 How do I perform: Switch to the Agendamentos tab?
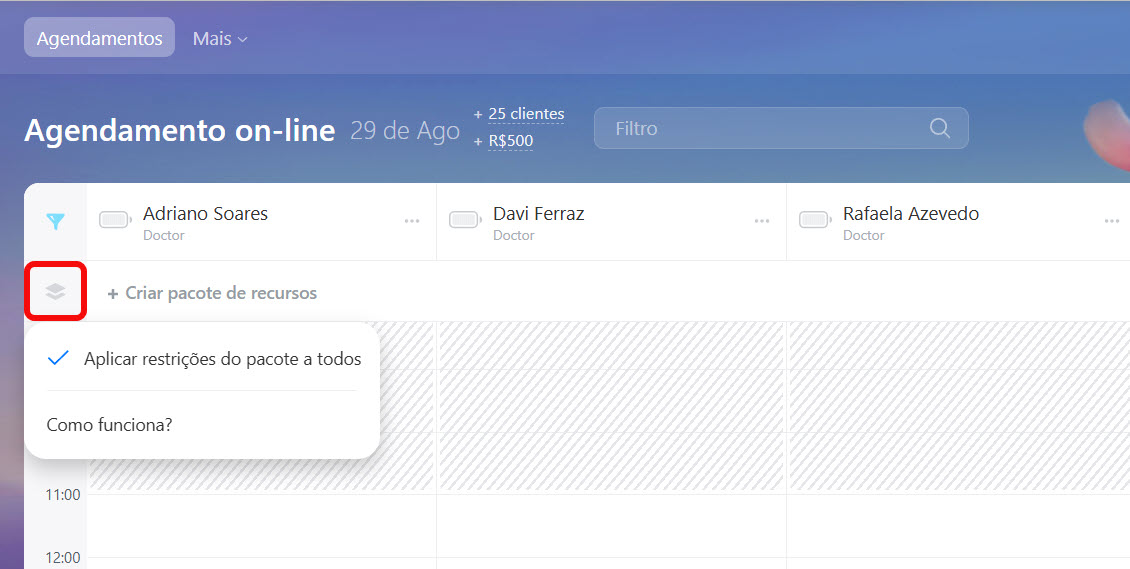tap(99, 38)
